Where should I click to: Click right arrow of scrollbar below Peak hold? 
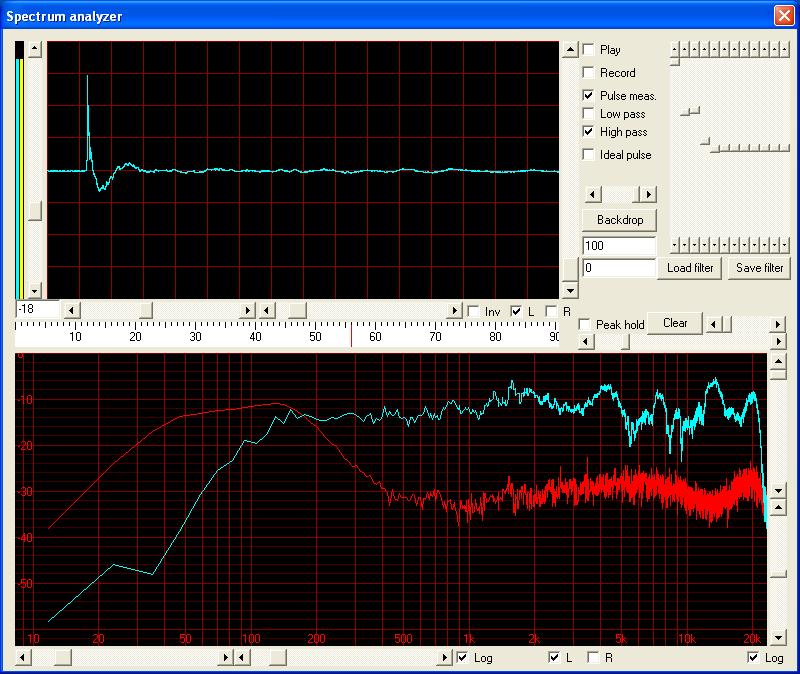click(778, 341)
